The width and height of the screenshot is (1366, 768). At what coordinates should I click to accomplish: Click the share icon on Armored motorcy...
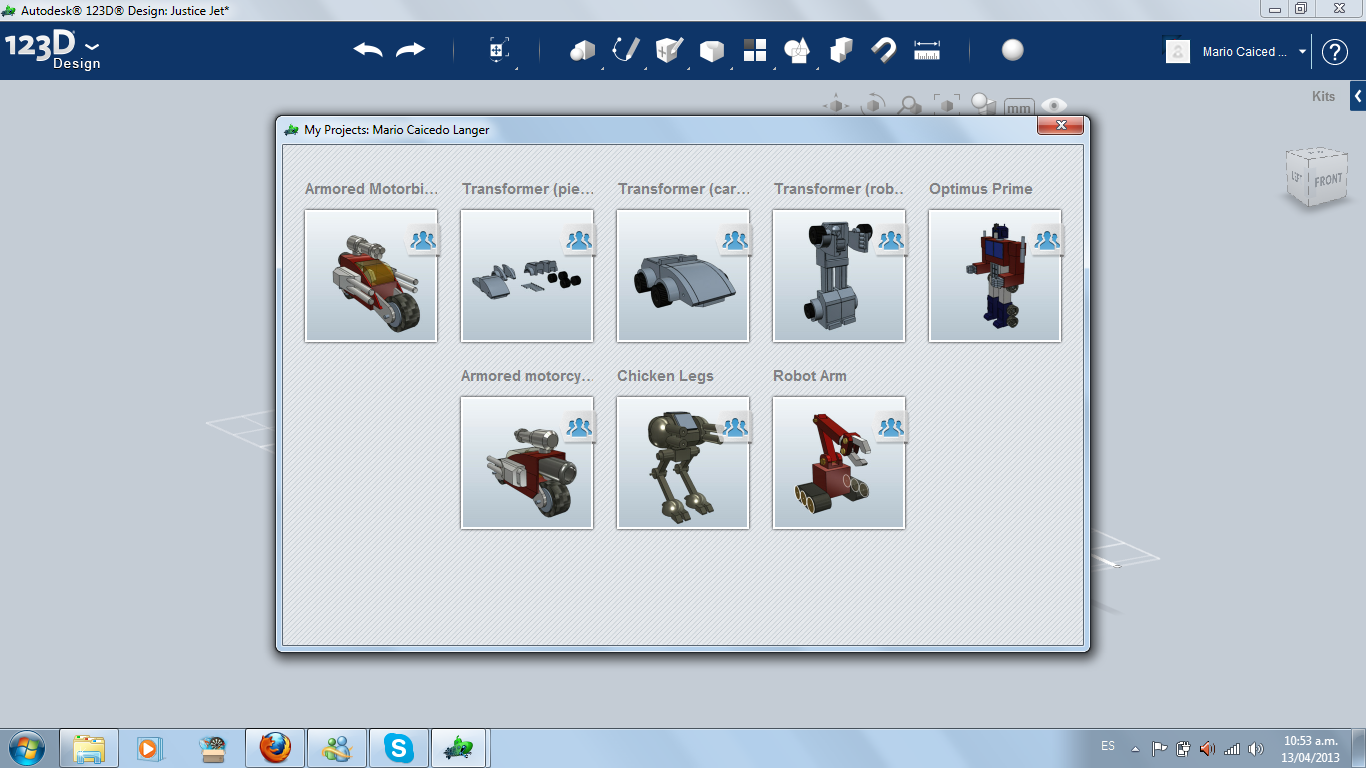pyautogui.click(x=579, y=427)
